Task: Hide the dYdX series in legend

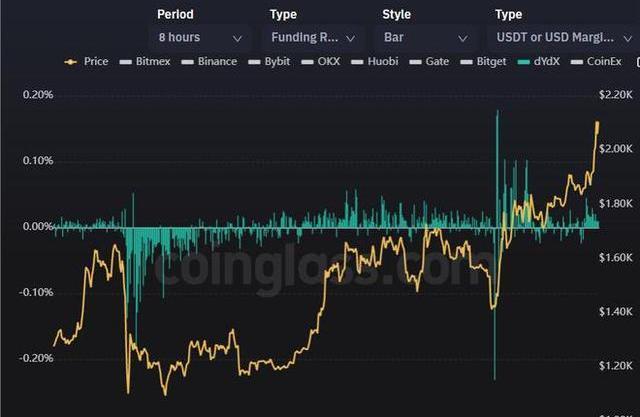Action: (x=541, y=62)
